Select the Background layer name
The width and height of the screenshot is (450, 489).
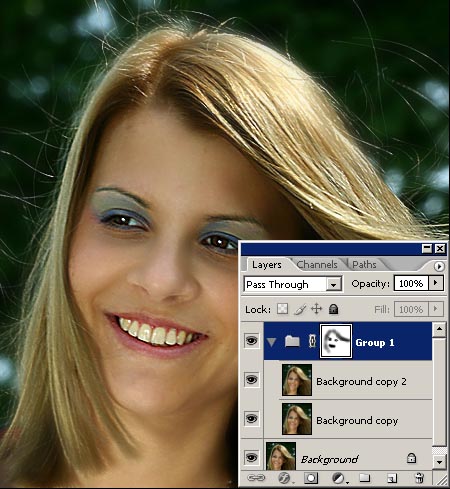329,459
